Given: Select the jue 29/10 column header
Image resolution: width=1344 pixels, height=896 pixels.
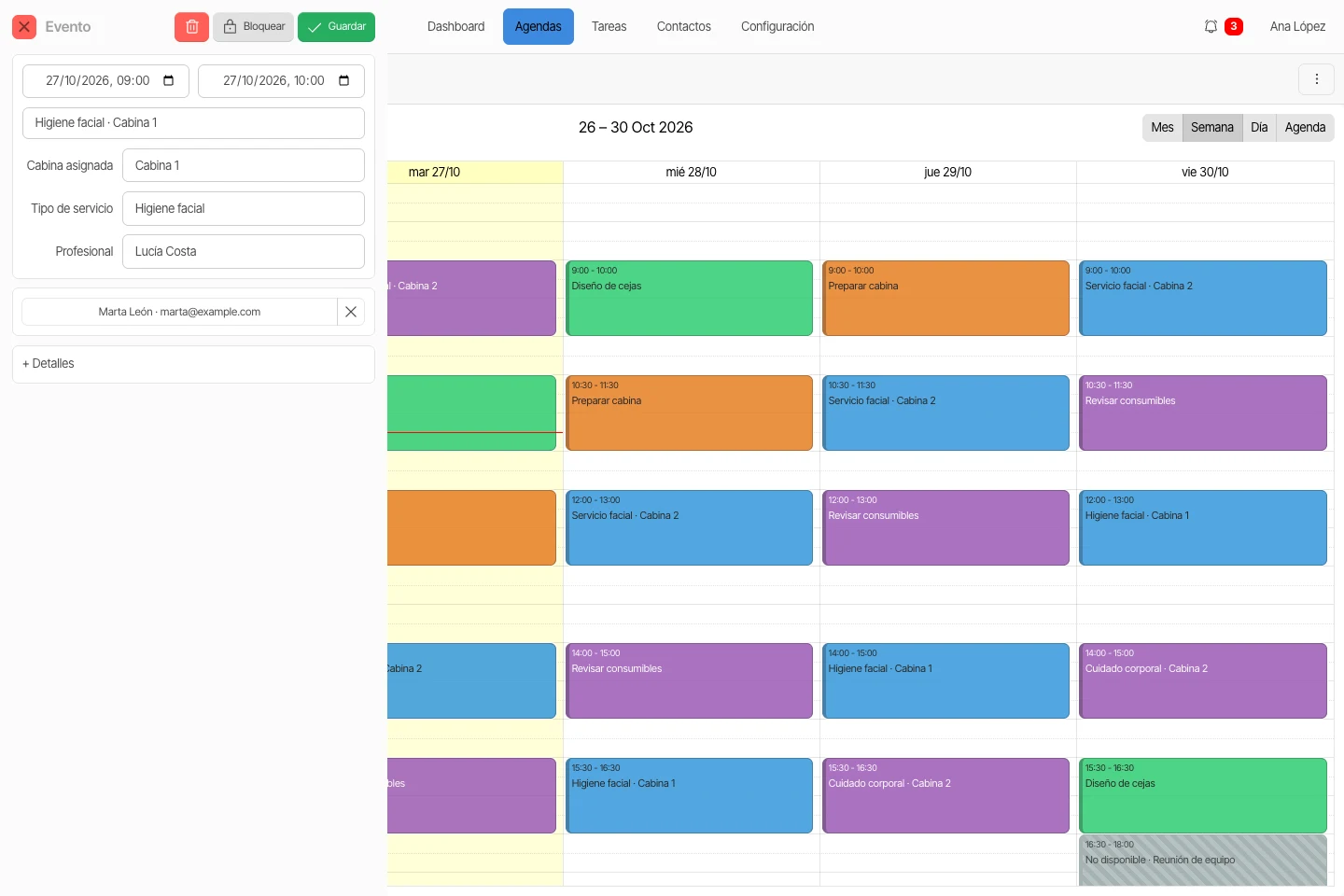Looking at the screenshot, I should pyautogui.click(x=947, y=173).
